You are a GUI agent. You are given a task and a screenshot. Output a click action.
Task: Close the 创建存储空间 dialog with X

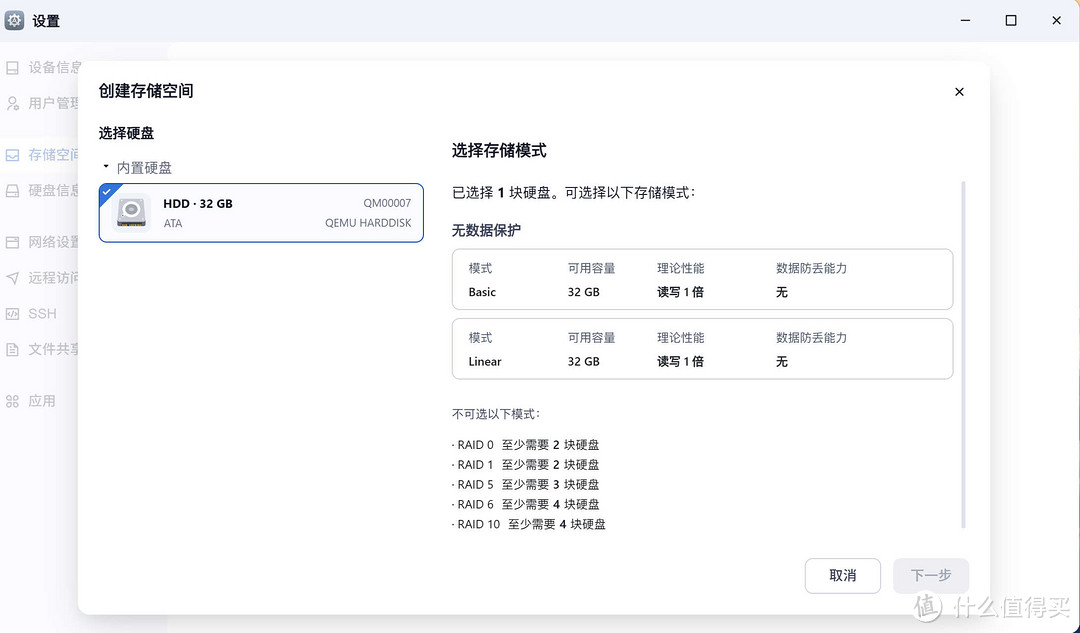click(x=959, y=91)
